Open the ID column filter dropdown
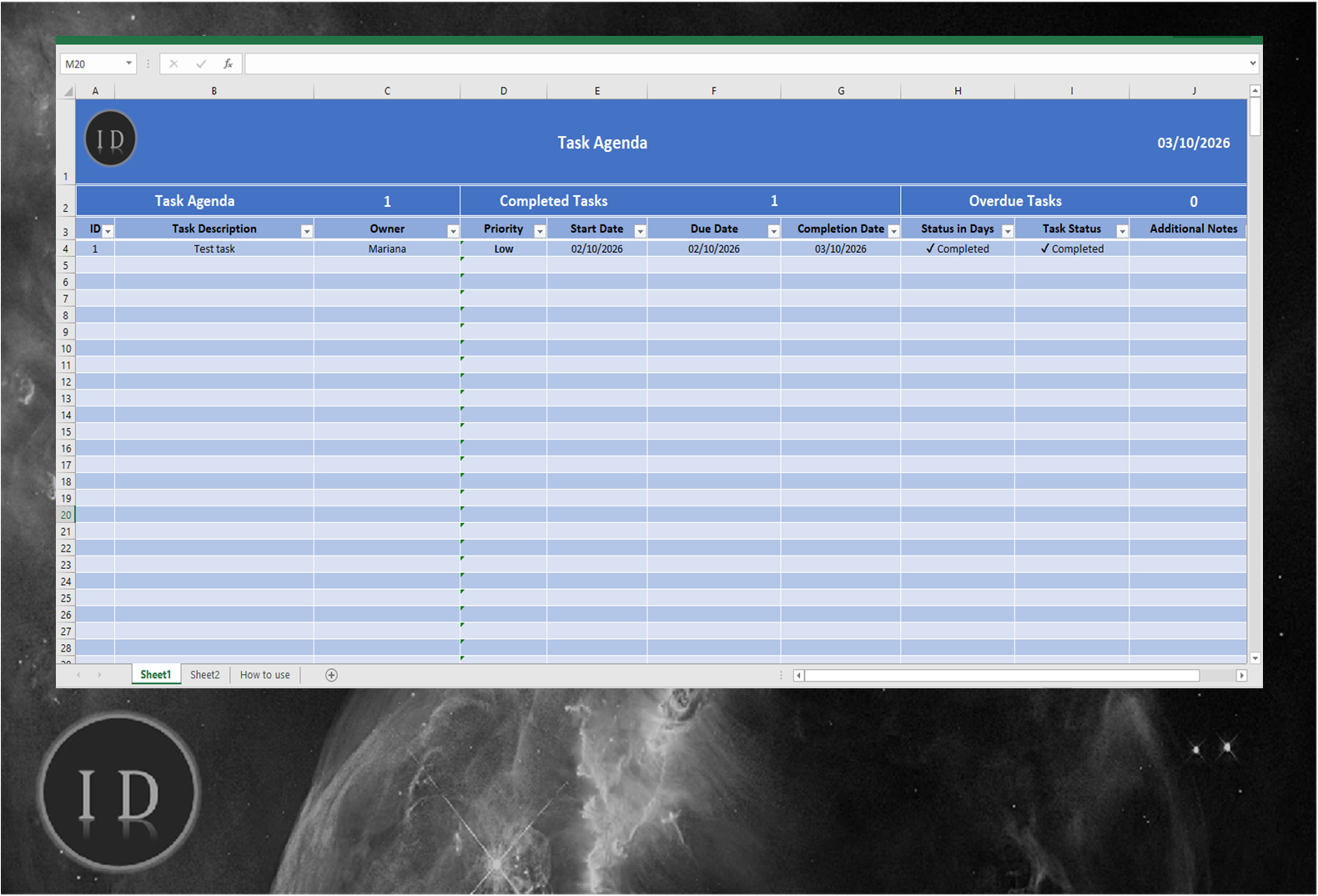 (x=108, y=231)
